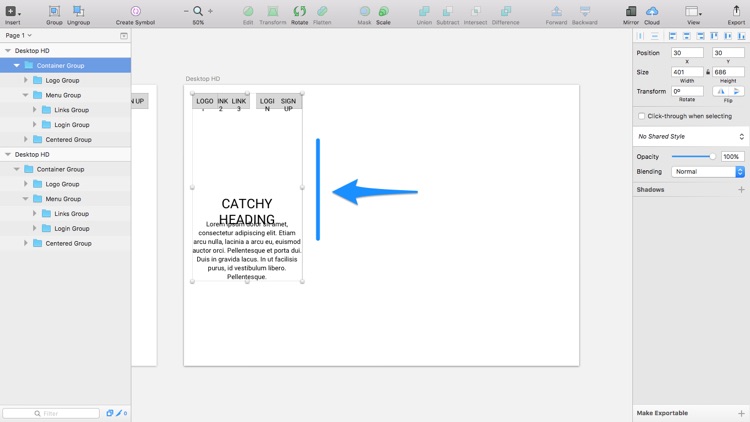Click the Mask tool icon
This screenshot has height=422, width=750.
coord(364,11)
